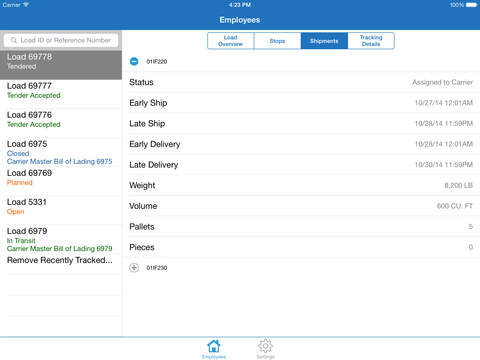Screen dimensions: 480x360
Task: Open in-transit Load 6979
Action: (61, 239)
